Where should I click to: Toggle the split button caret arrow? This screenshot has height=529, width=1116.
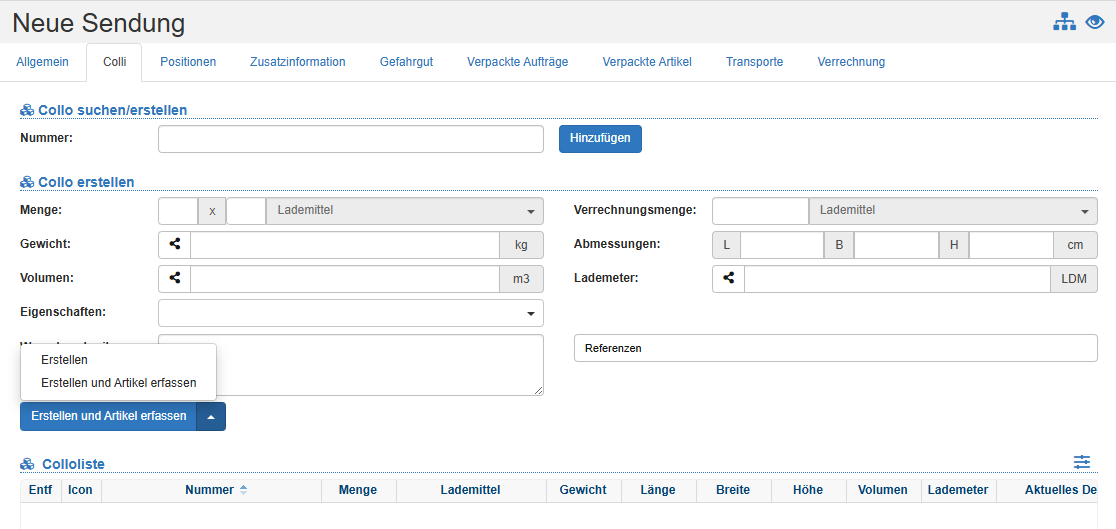tap(211, 417)
